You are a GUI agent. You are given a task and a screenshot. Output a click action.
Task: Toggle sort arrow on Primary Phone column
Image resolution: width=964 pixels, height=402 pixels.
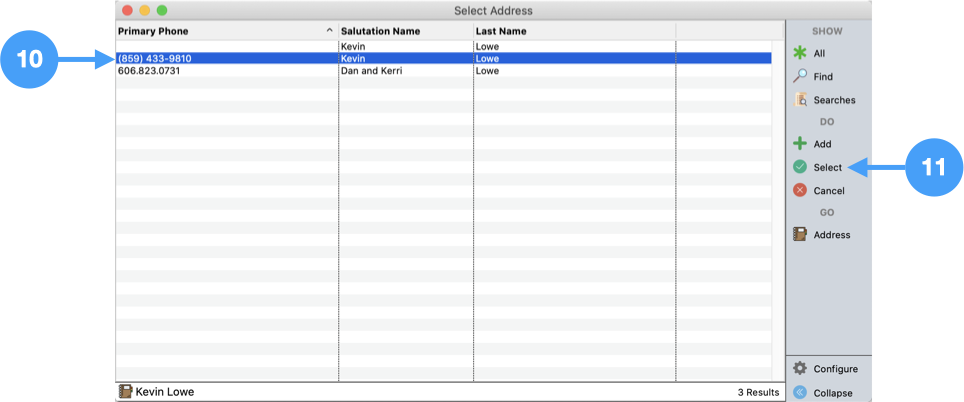tap(329, 31)
